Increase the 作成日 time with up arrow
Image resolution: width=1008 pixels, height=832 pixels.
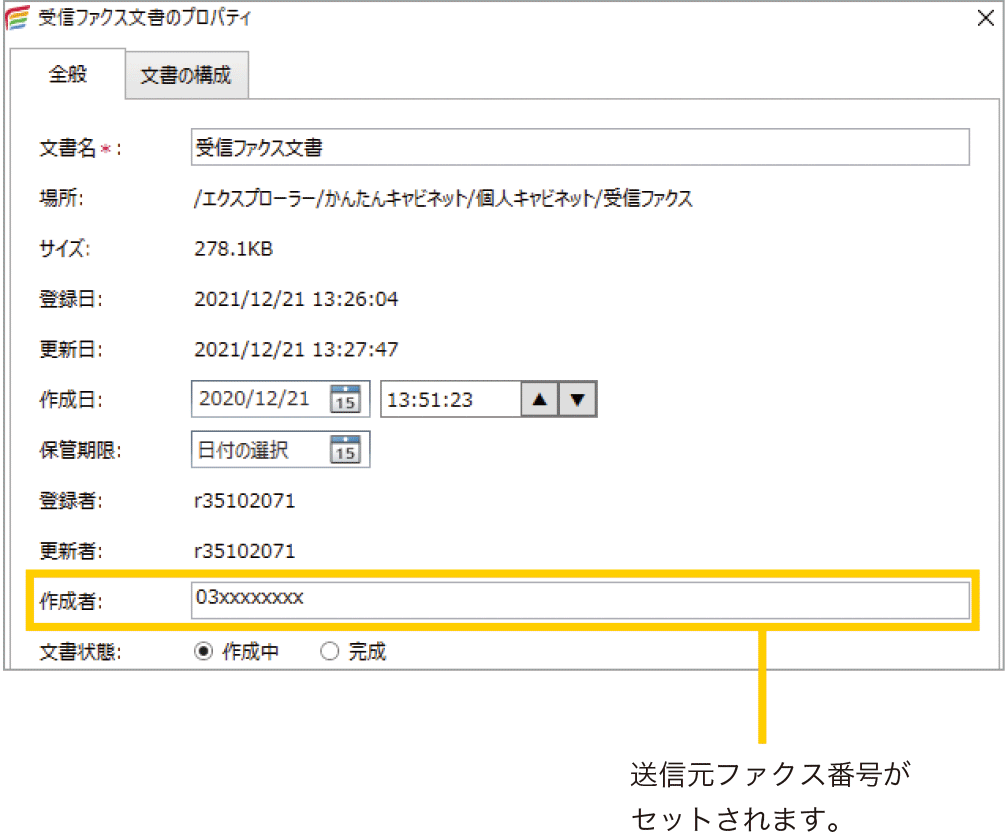[539, 399]
